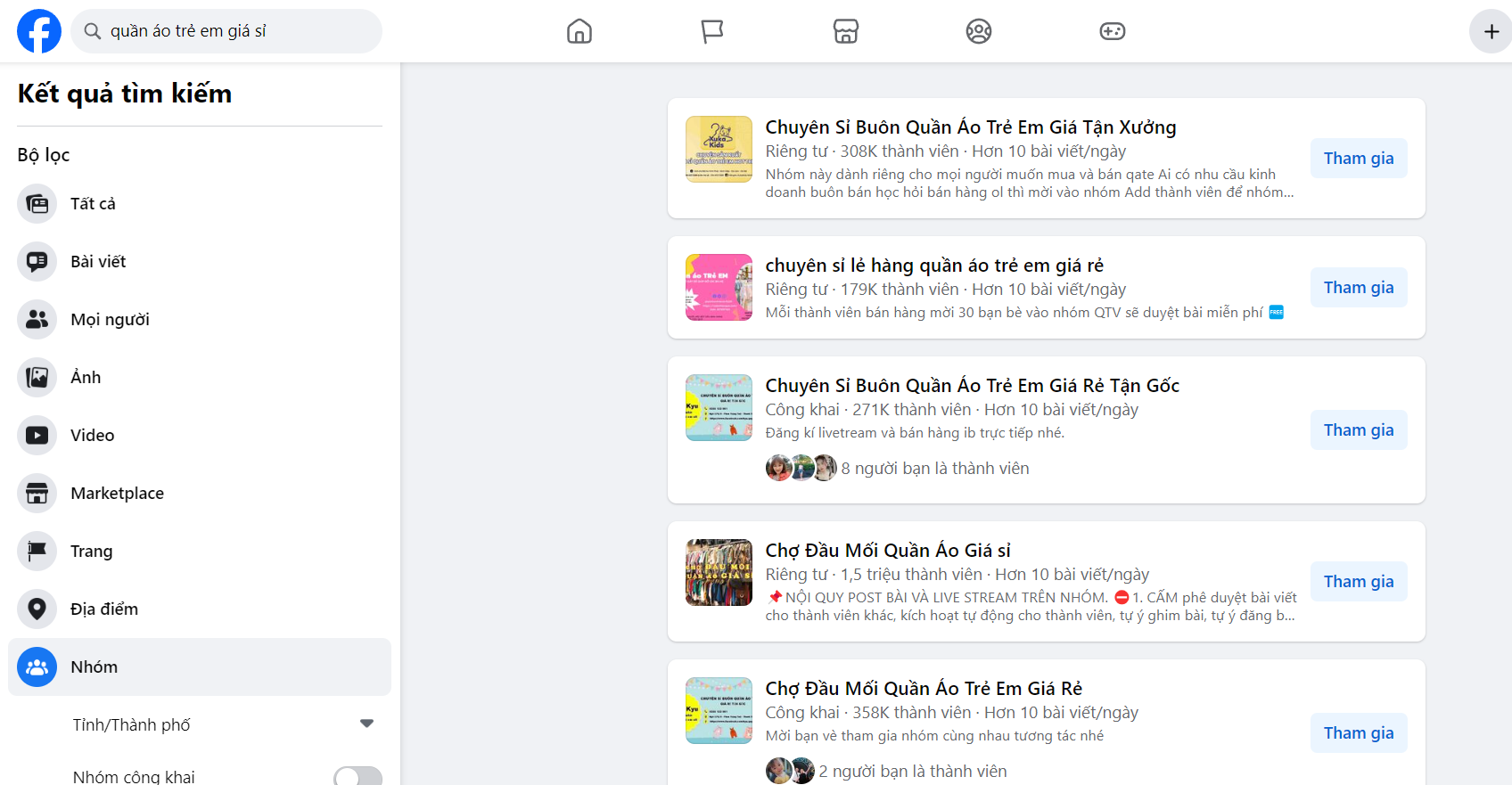Switch to the Video filter
This screenshot has height=785, width=1512.
tap(93, 435)
